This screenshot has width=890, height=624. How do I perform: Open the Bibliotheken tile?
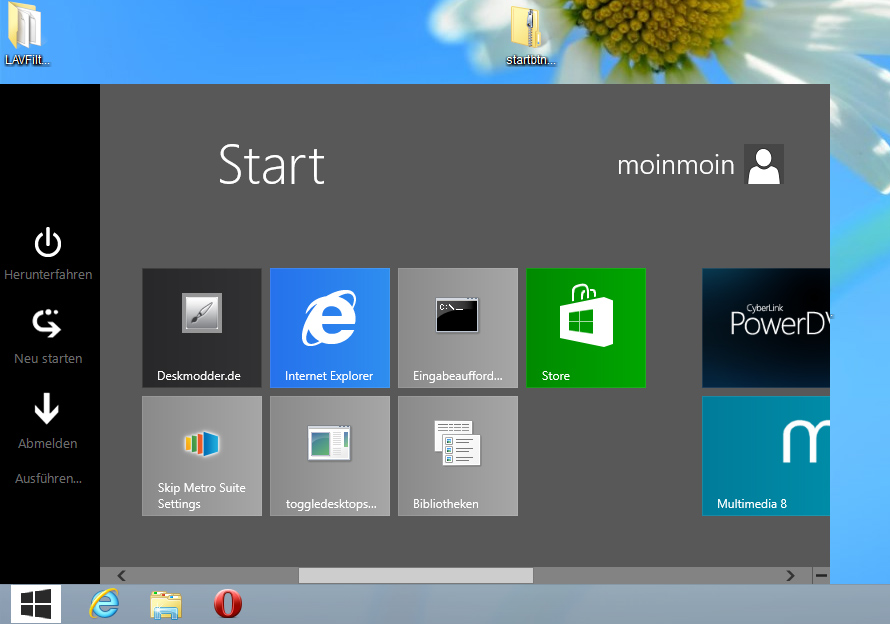(x=458, y=456)
